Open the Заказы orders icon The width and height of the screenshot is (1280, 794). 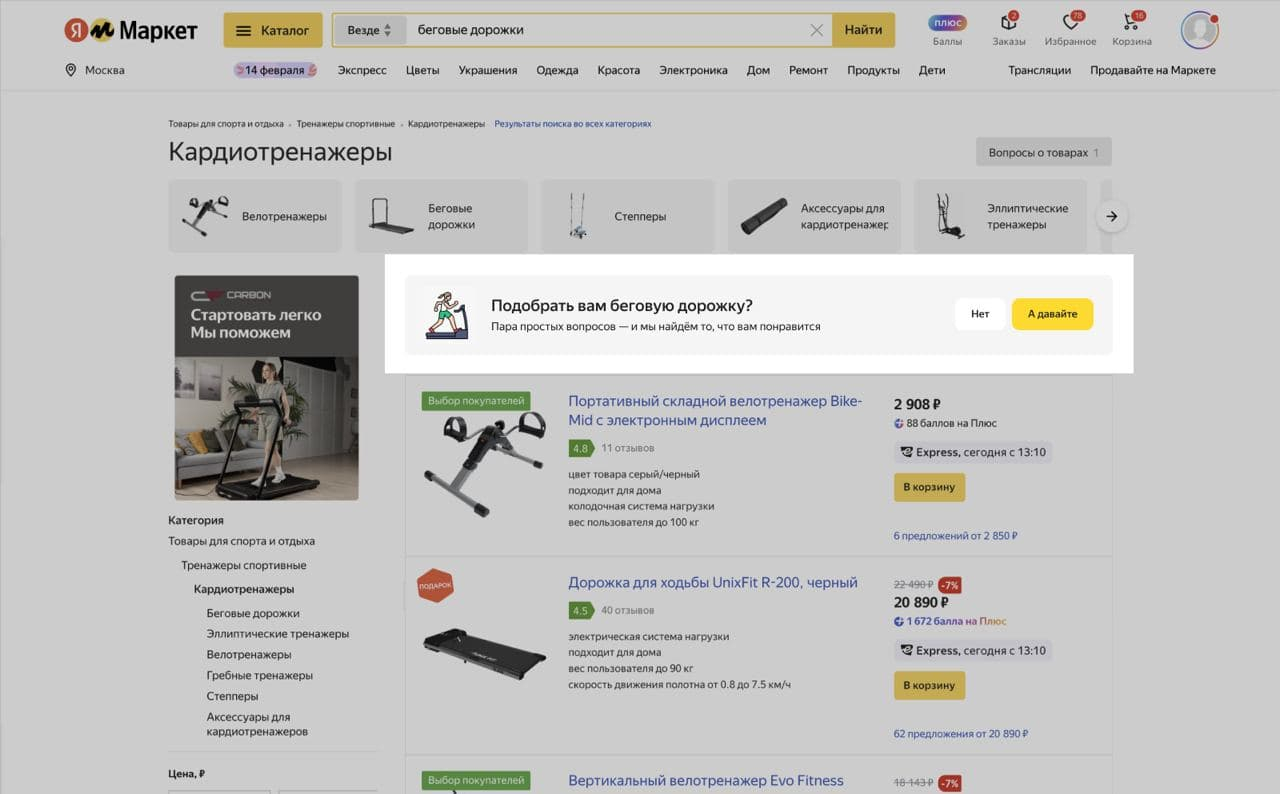point(1009,23)
